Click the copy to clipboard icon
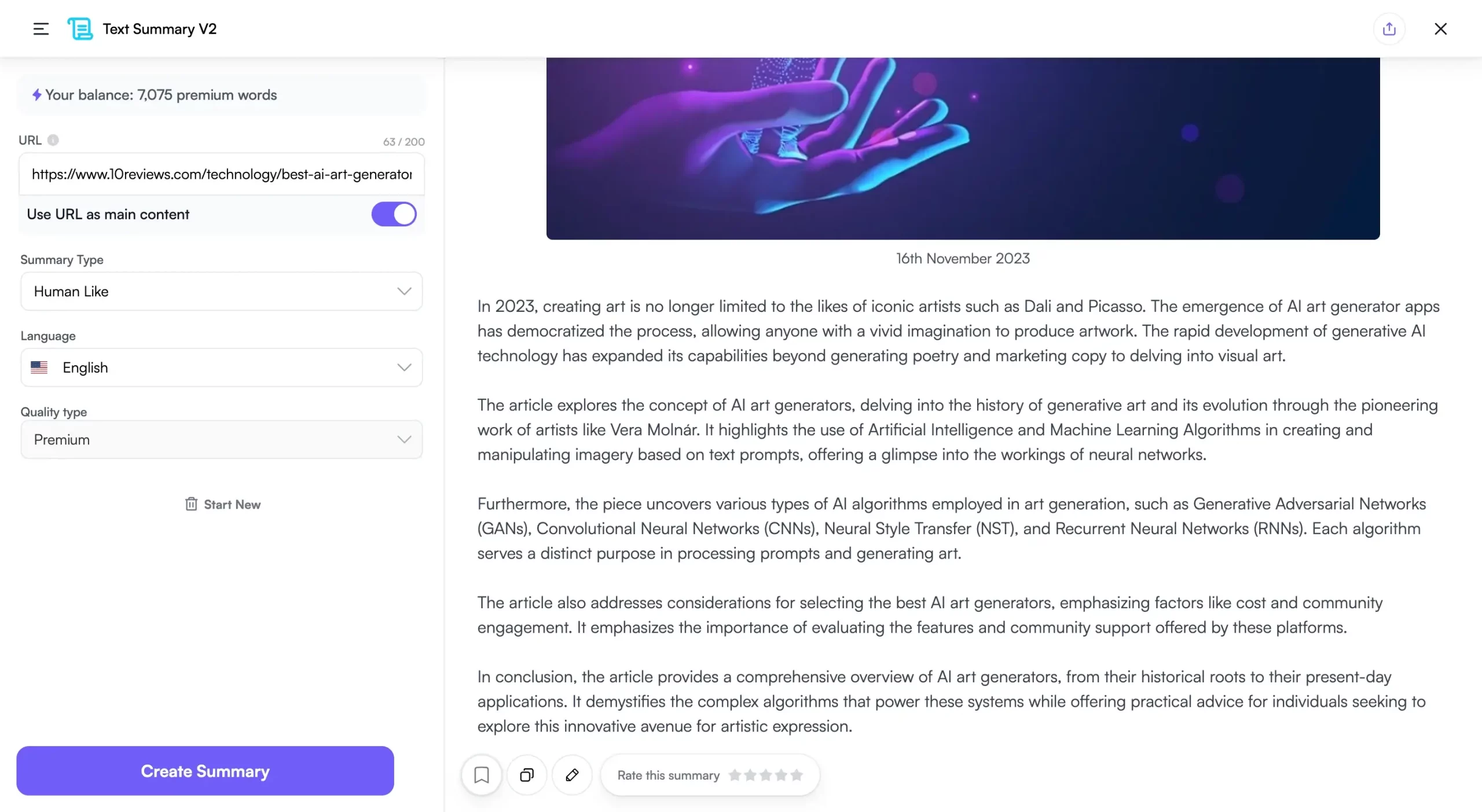Image resolution: width=1482 pixels, height=812 pixels. coord(527,774)
